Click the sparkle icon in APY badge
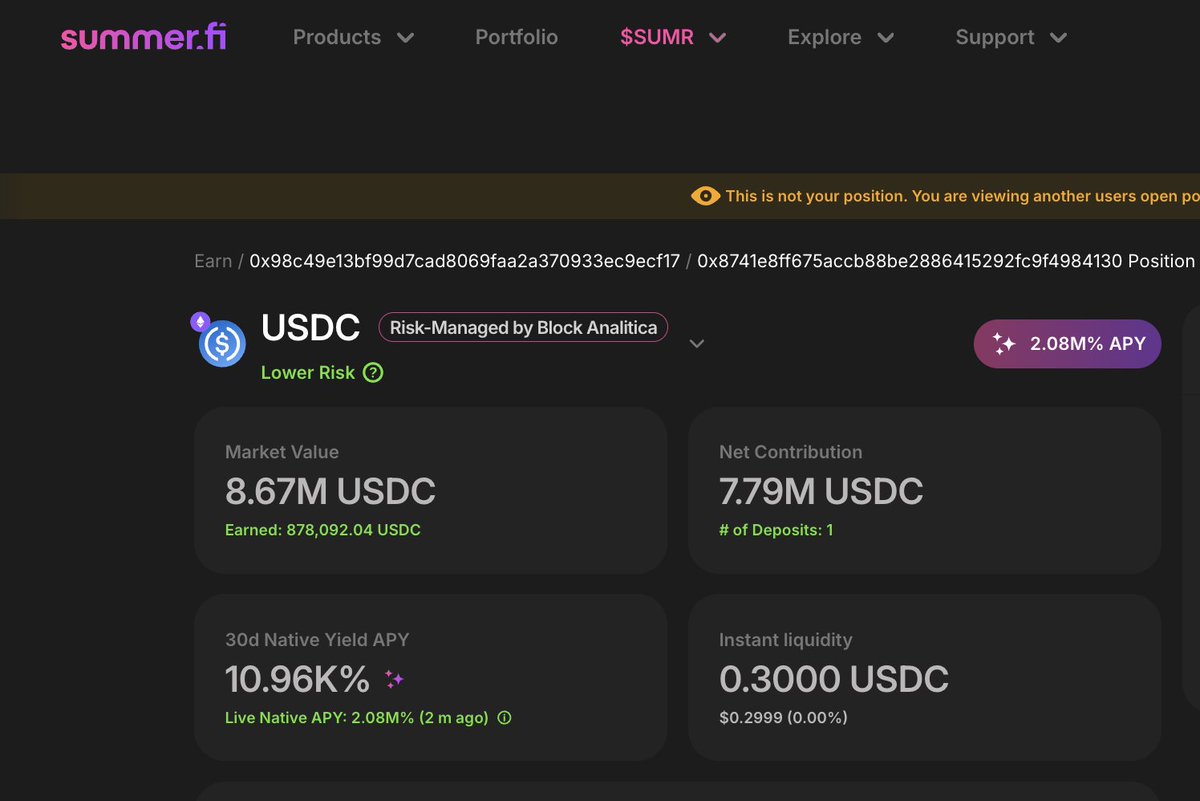 (1004, 344)
